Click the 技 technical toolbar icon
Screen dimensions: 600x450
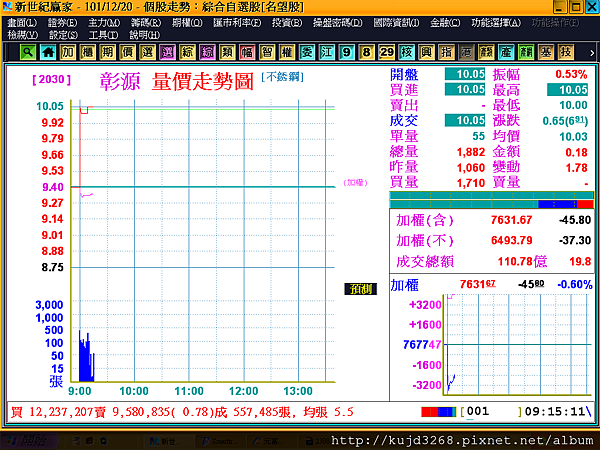(565, 52)
